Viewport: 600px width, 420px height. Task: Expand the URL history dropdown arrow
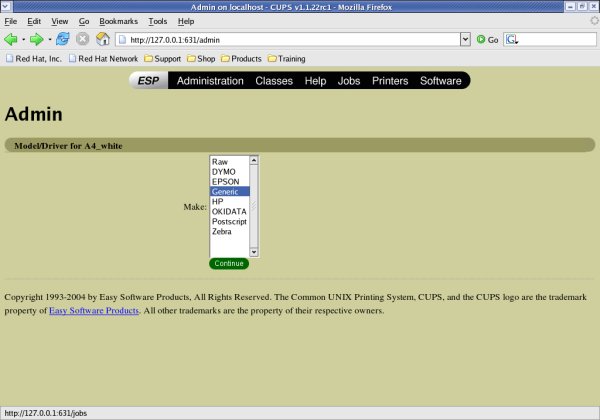tap(465, 40)
